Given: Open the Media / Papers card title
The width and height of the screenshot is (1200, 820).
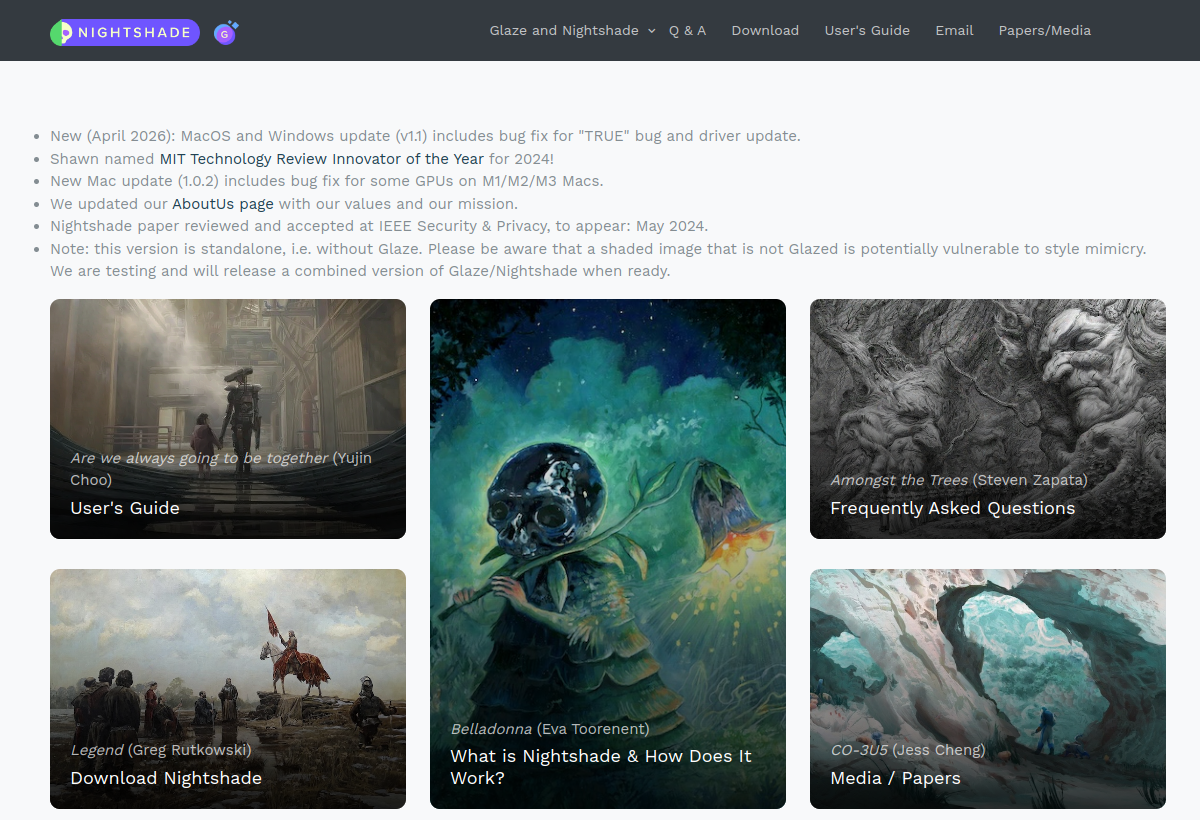Looking at the screenshot, I should tap(895, 778).
